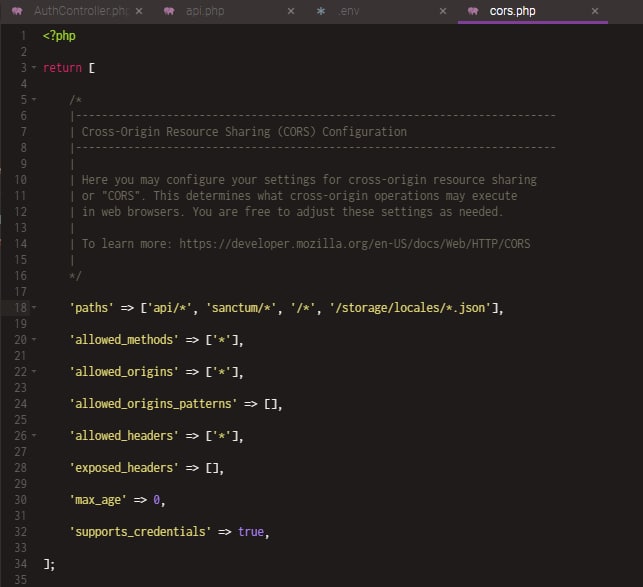Click the PHP elephant icon on AuthController.php tab
Screen dimensions: 643x587
[17, 11]
